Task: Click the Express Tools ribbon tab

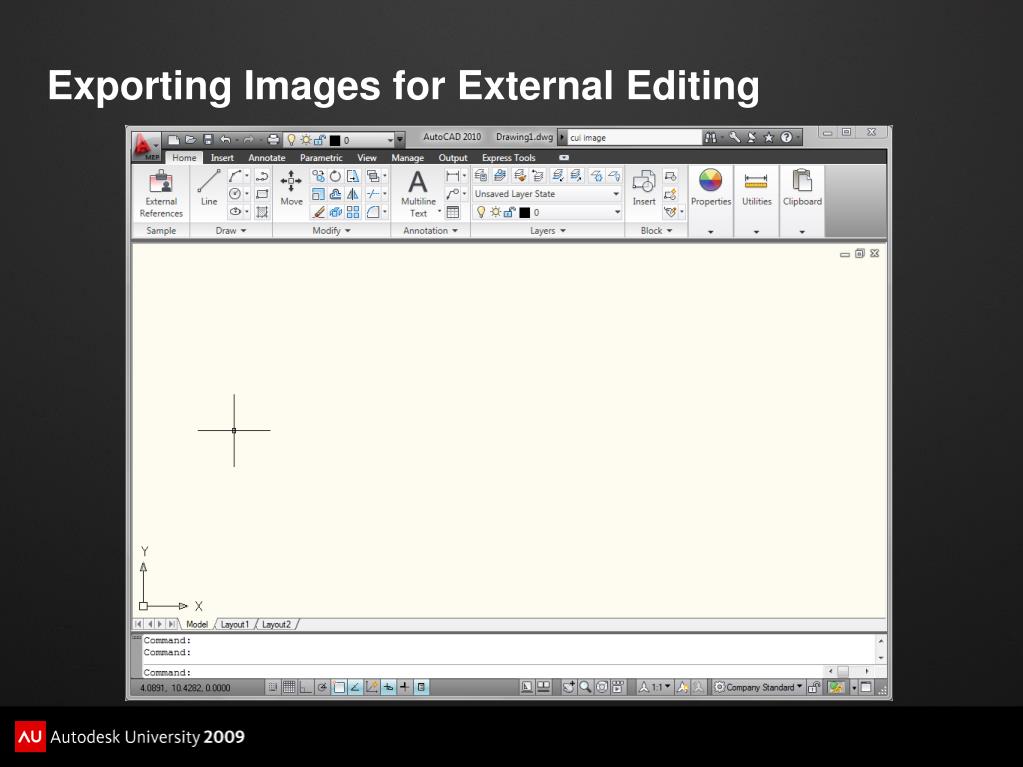Action: click(x=508, y=158)
